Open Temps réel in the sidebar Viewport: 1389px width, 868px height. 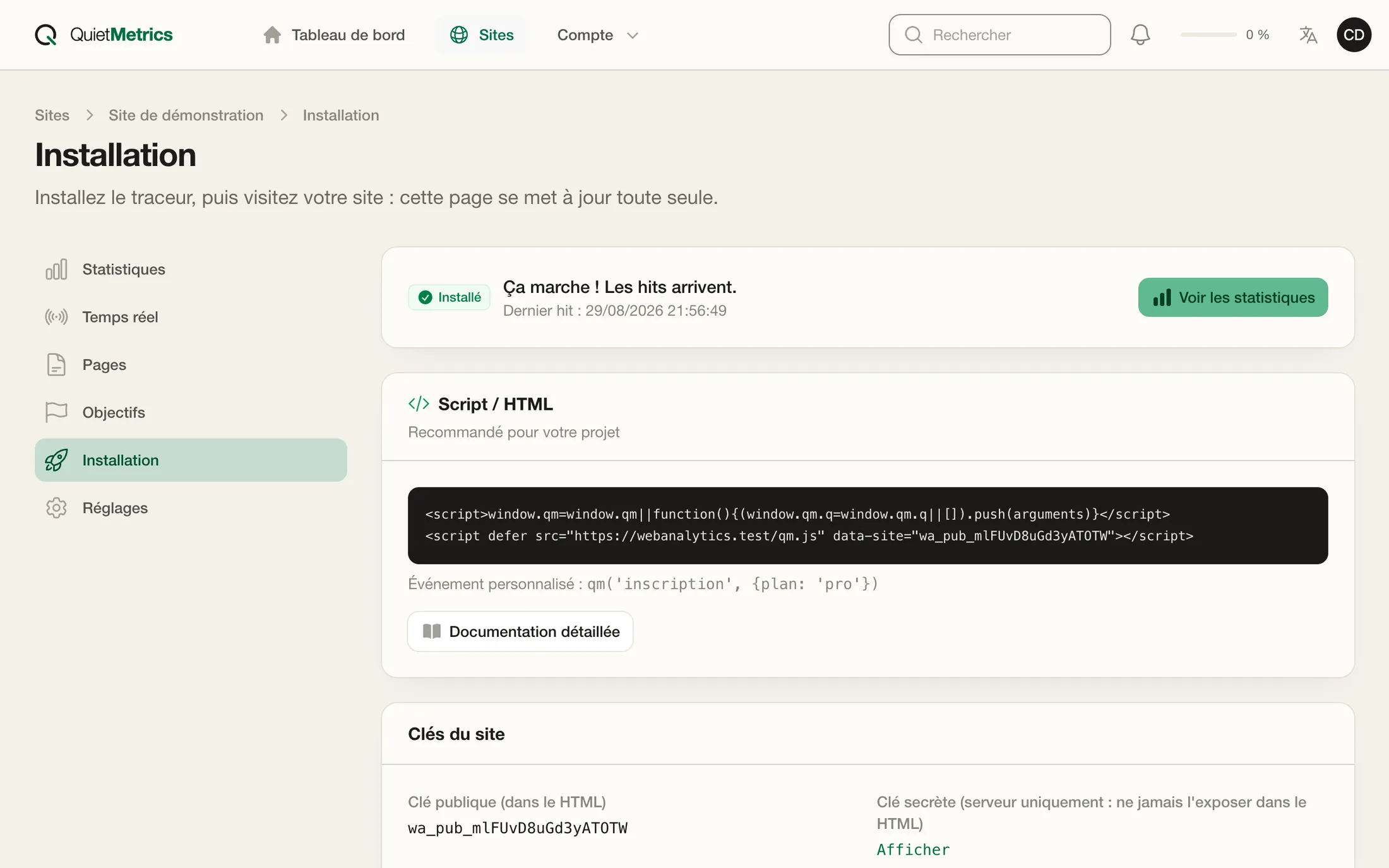click(191, 317)
